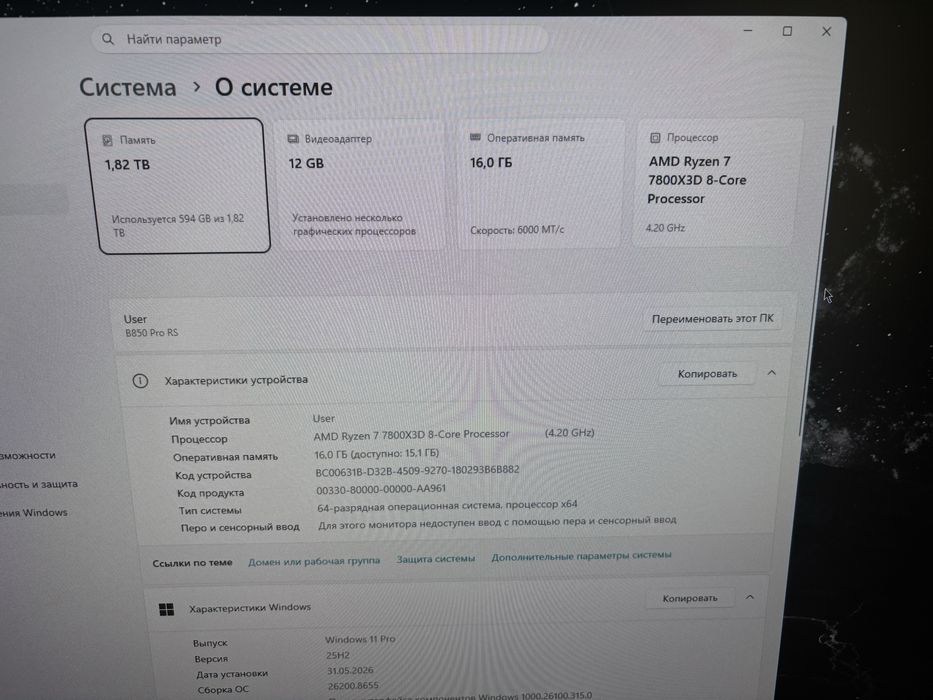Click 'Скорость: 6000 МТ/с' text
933x700 pixels.
(x=517, y=230)
